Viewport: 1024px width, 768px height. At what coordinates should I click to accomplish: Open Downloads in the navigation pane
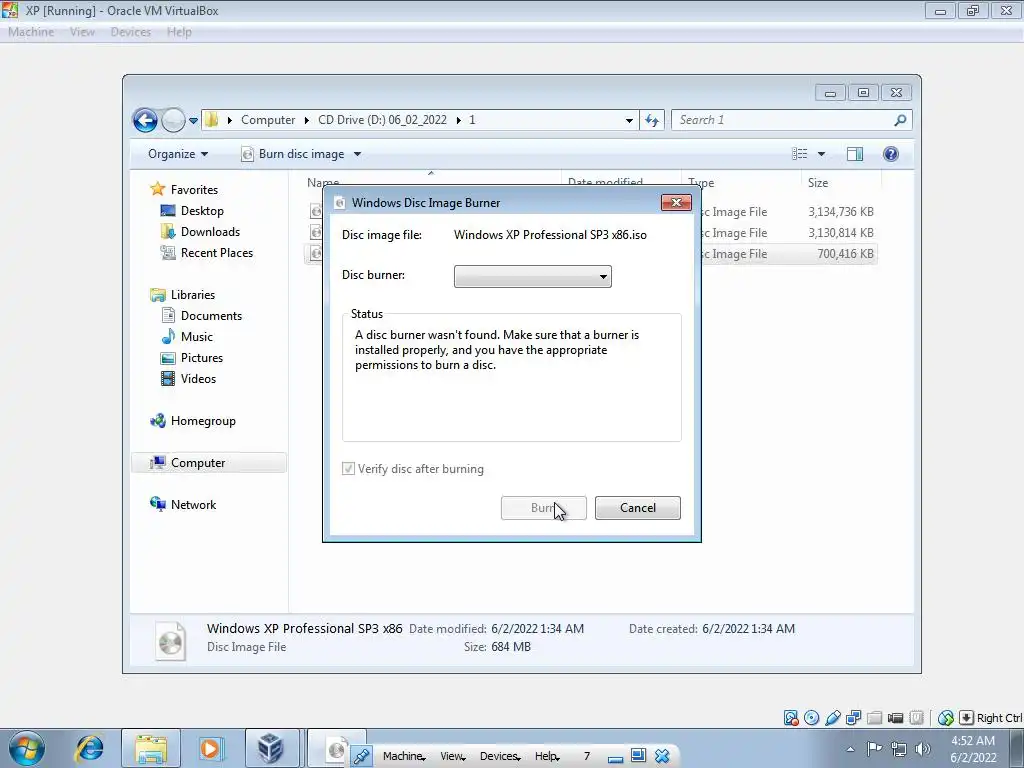tap(210, 232)
